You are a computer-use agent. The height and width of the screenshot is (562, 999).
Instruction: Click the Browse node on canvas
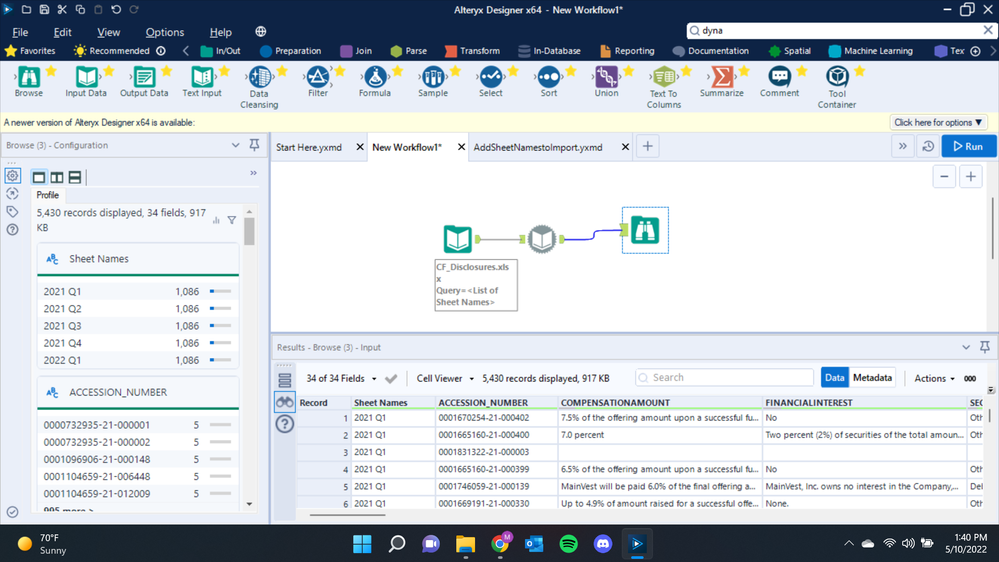645,230
